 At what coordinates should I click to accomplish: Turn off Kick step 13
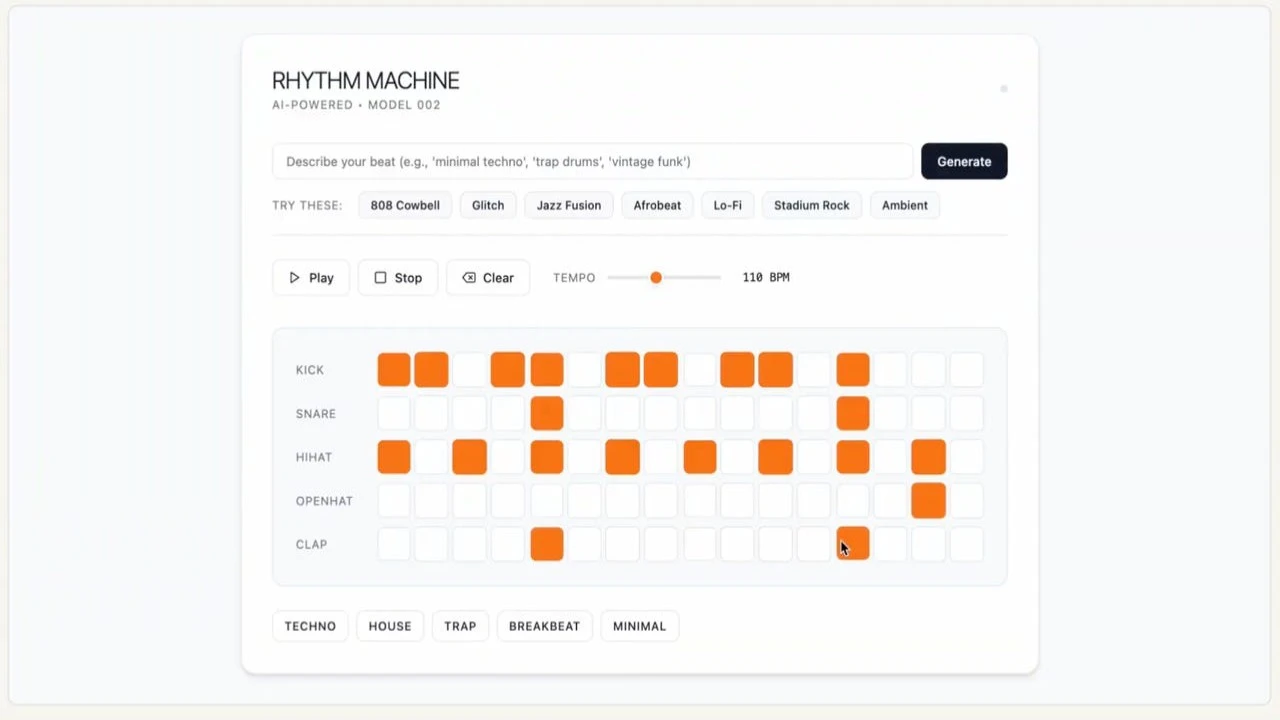pyautogui.click(x=853, y=370)
